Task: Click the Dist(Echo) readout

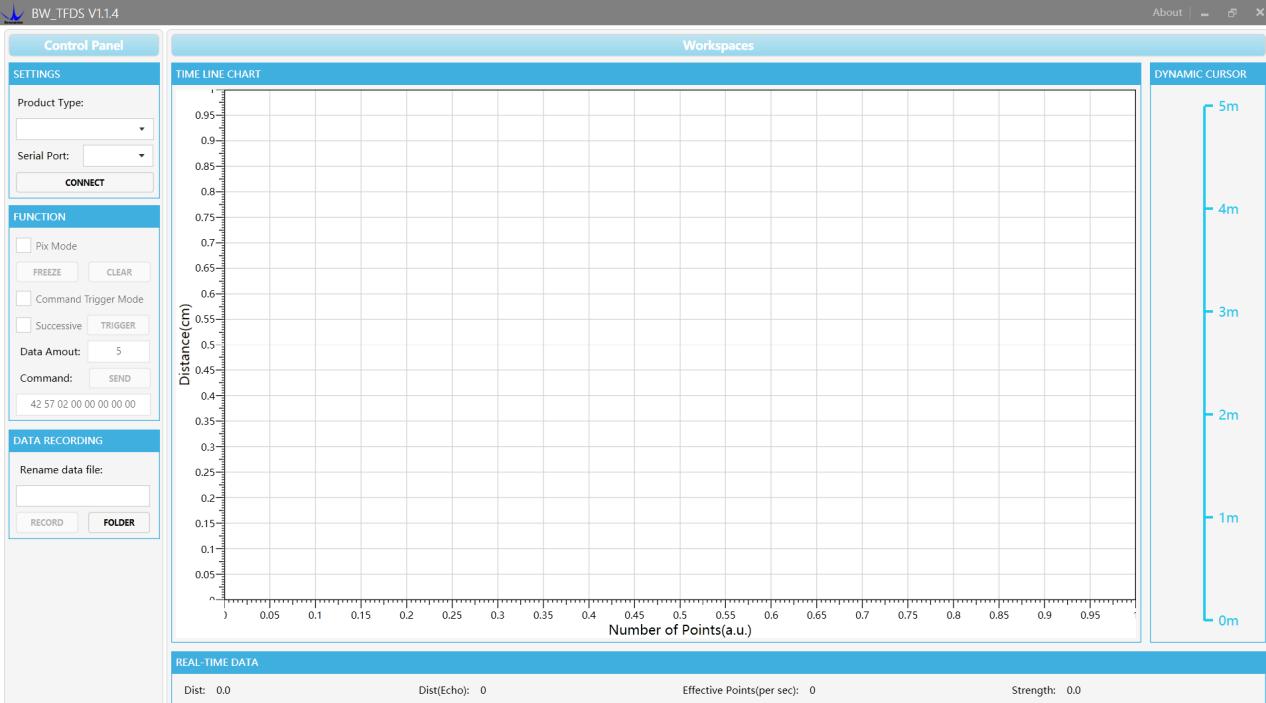Action: 452,690
